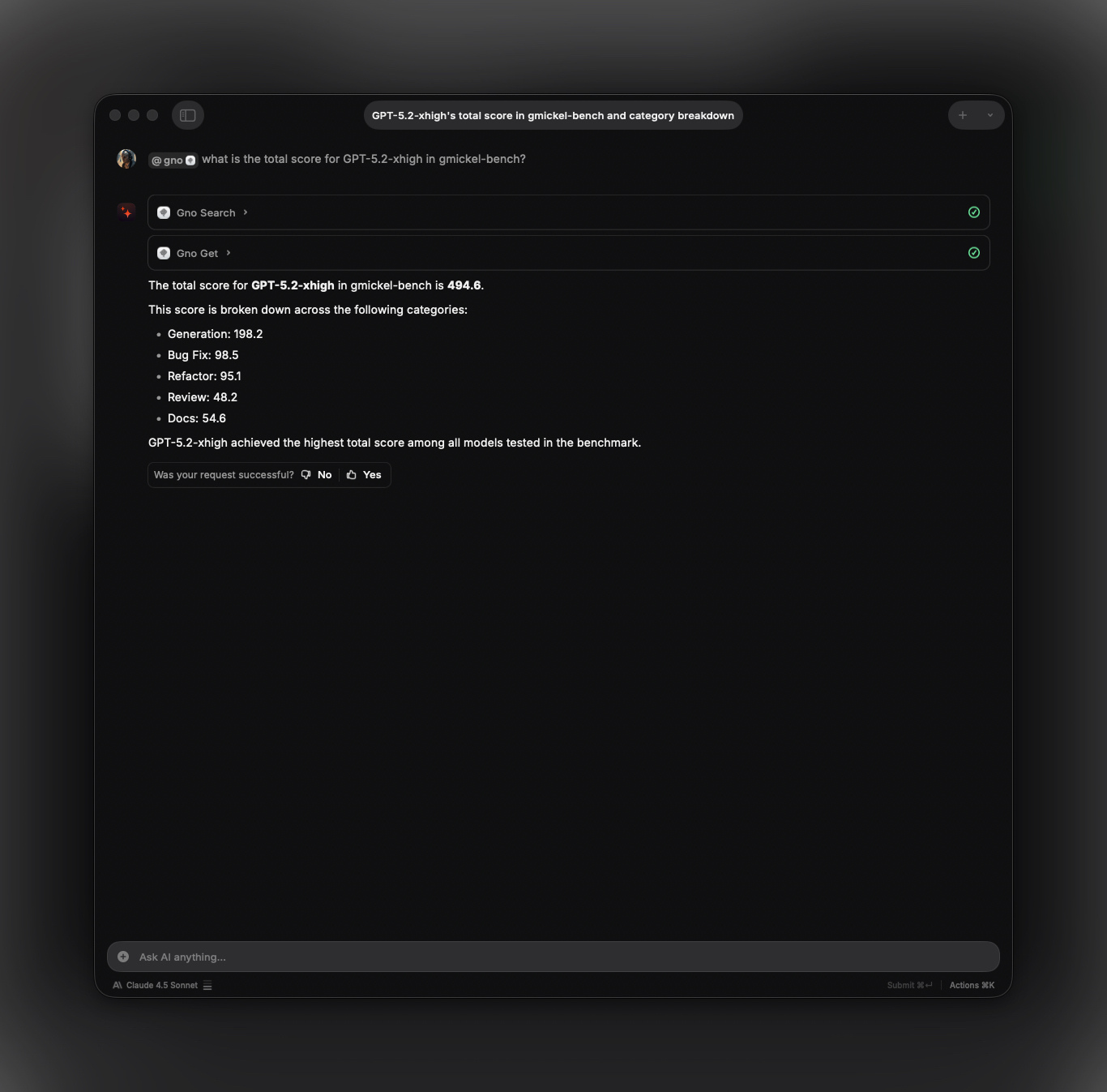1107x1092 pixels.
Task: Start a new chat with the plus button
Action: coord(962,115)
